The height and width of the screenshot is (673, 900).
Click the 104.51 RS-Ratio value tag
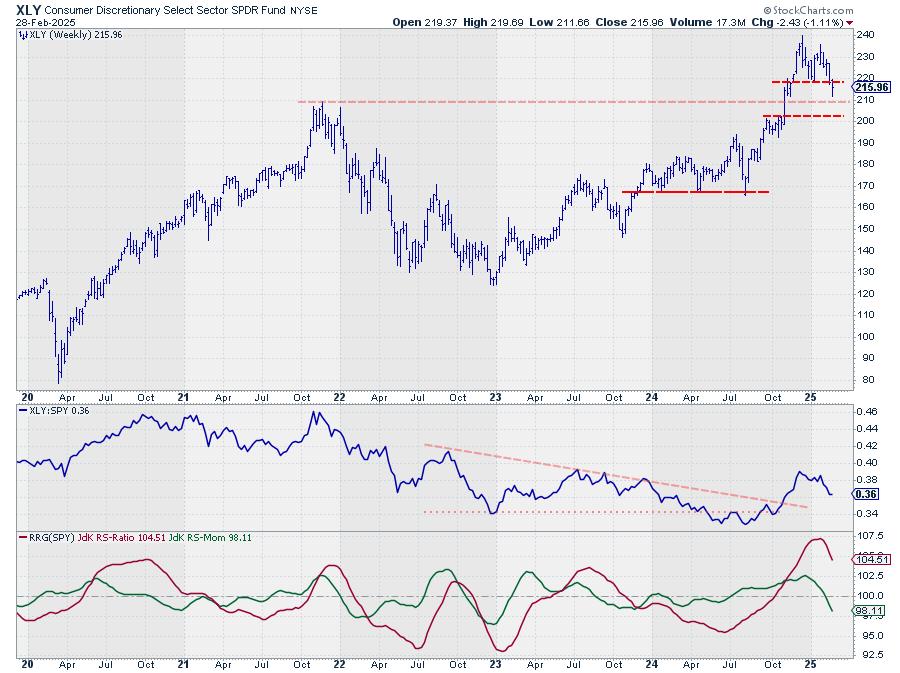(872, 560)
